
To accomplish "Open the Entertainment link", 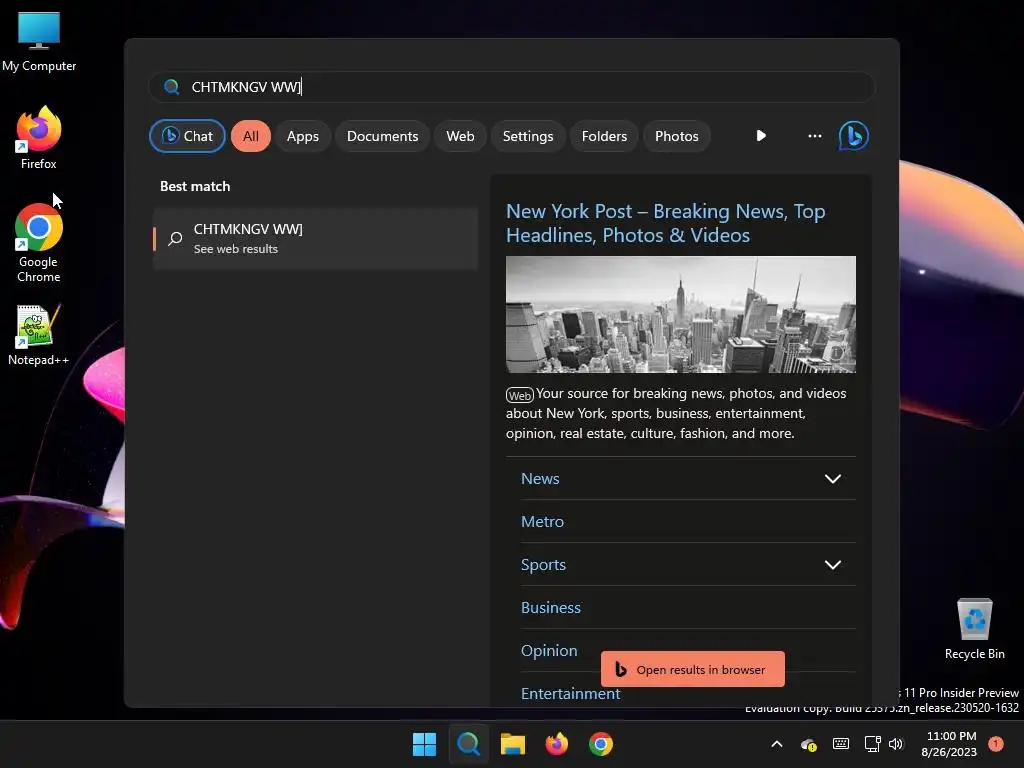I will click(x=570, y=694).
